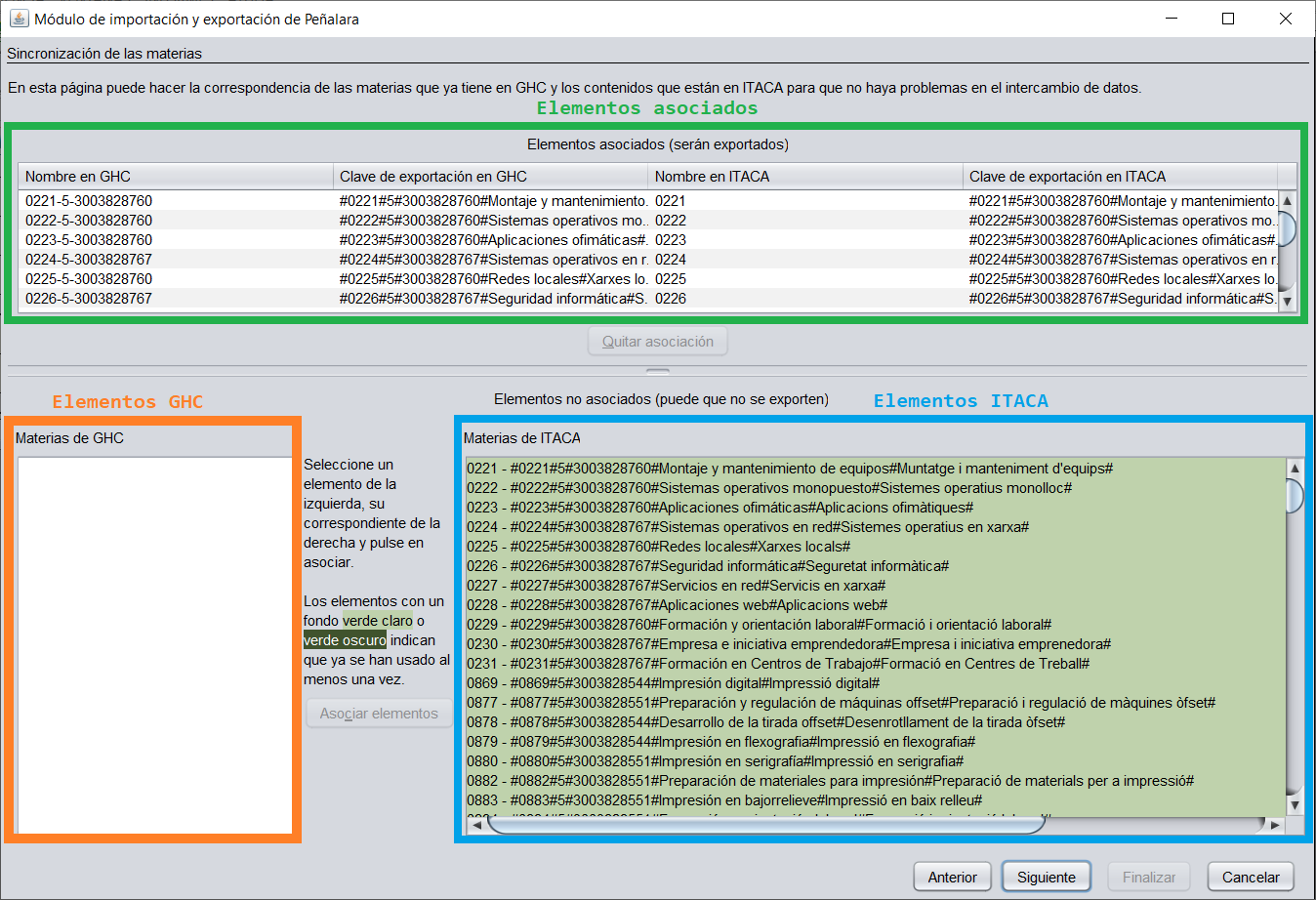The height and width of the screenshot is (900, 1316).
Task: Click inside the empty Materias de GHC list
Action: point(155,646)
